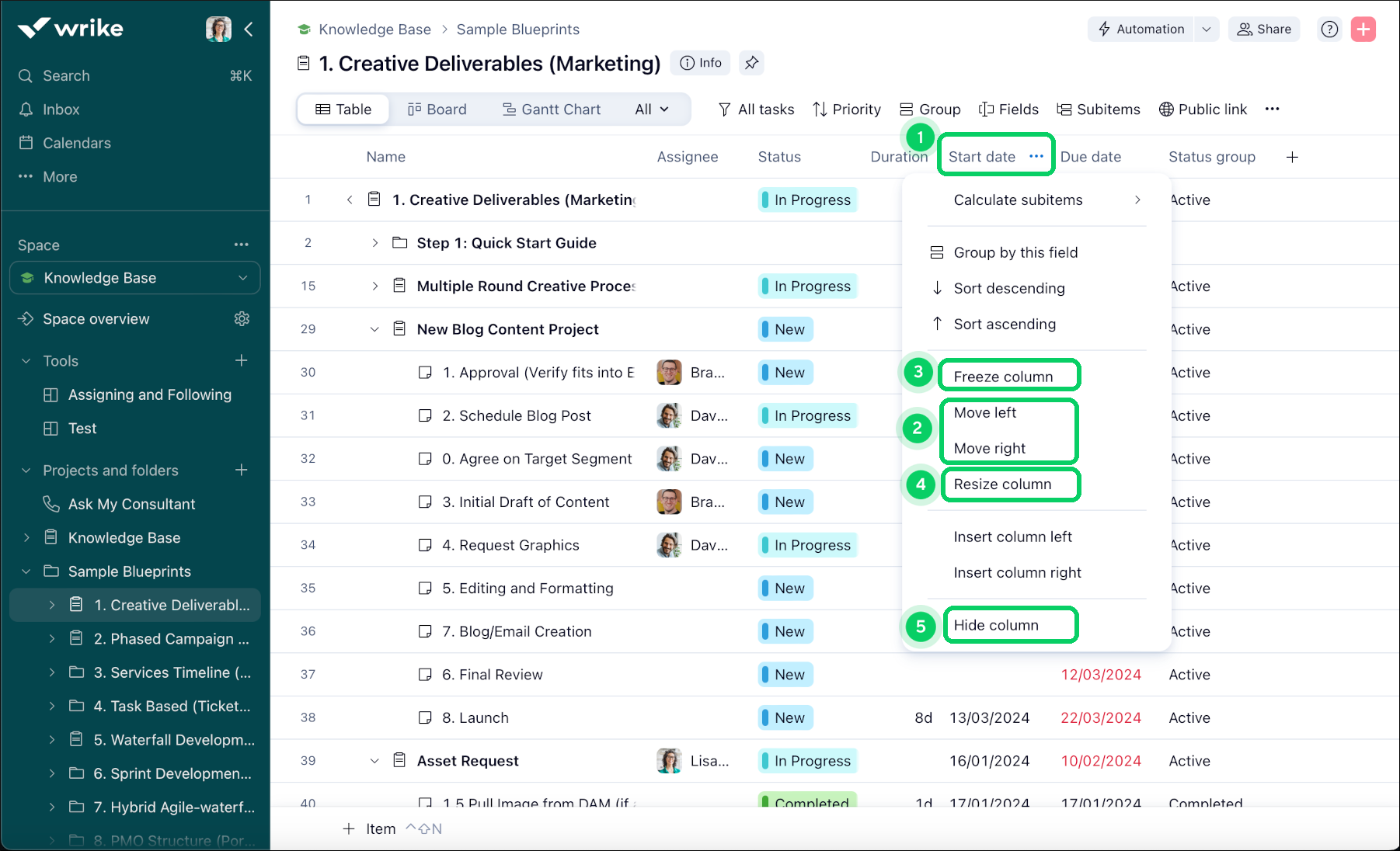Tick the 6. Final Review task checkbox
1400x851 pixels.
(425, 675)
